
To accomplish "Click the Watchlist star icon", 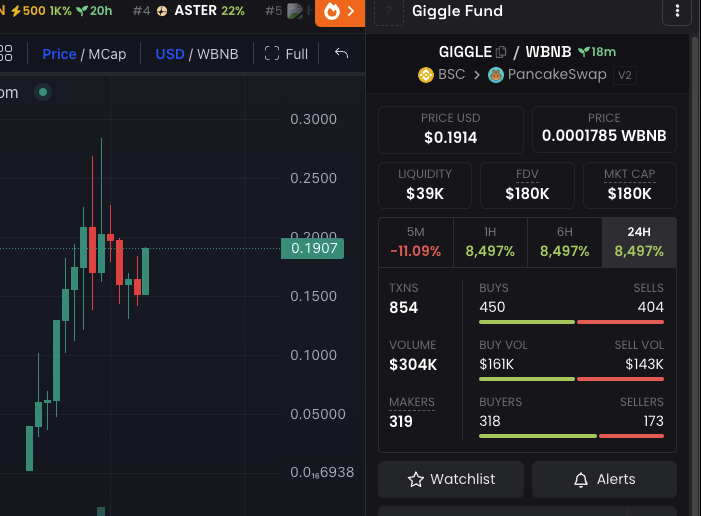I will click(416, 479).
